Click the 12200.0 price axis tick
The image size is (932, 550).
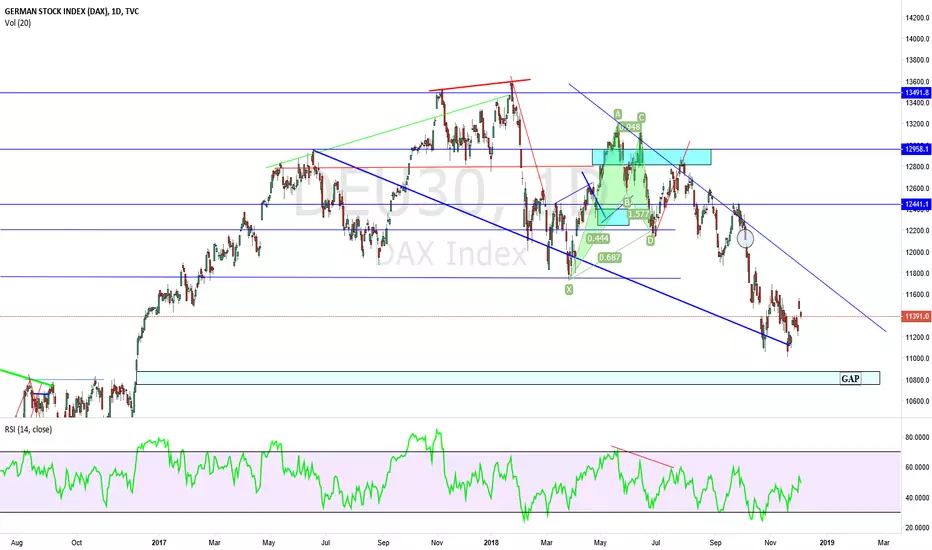(x=917, y=231)
